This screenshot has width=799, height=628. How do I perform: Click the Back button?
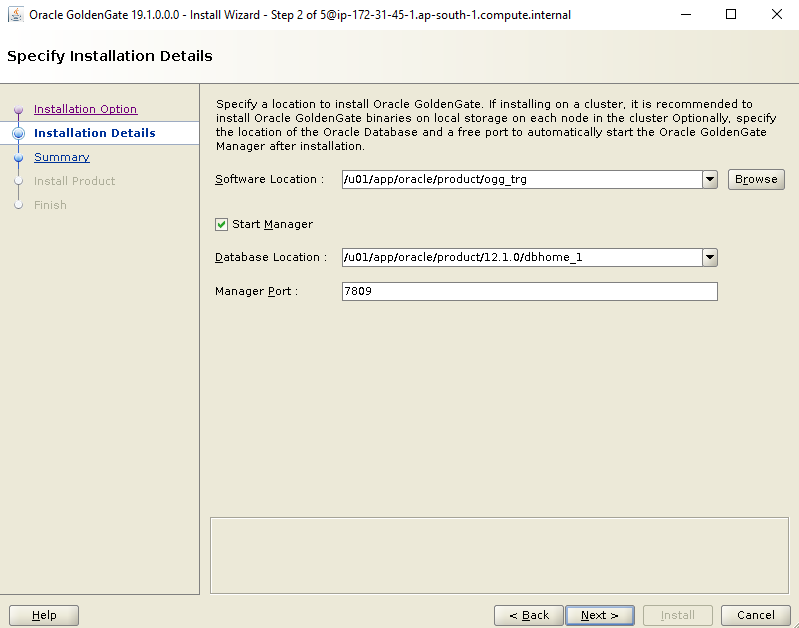pyautogui.click(x=529, y=615)
